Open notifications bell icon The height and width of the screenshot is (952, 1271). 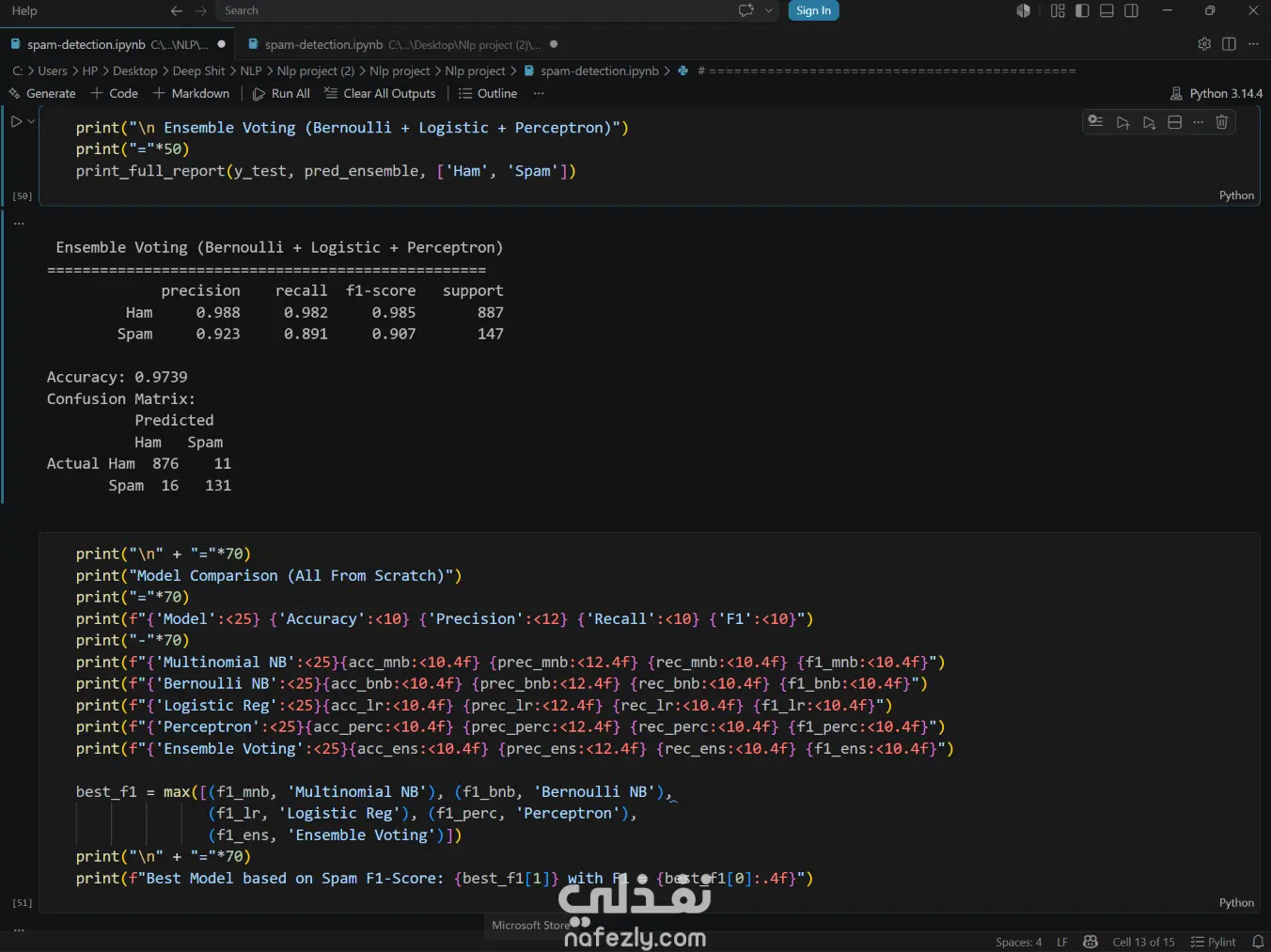point(1258,942)
